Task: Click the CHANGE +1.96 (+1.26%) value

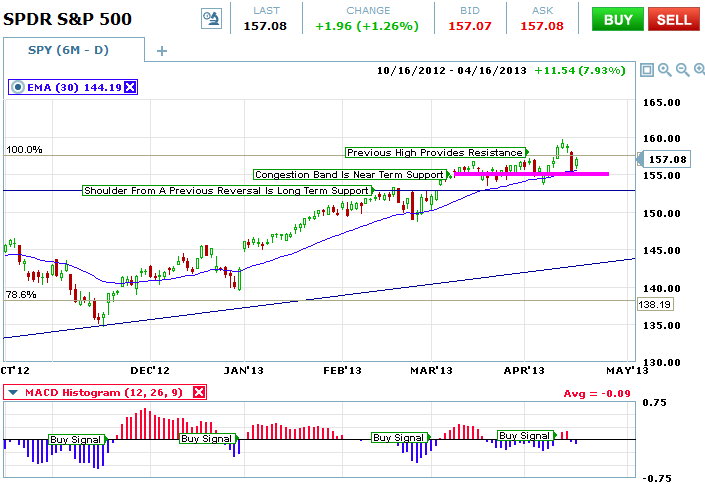Action: pyautogui.click(x=367, y=26)
